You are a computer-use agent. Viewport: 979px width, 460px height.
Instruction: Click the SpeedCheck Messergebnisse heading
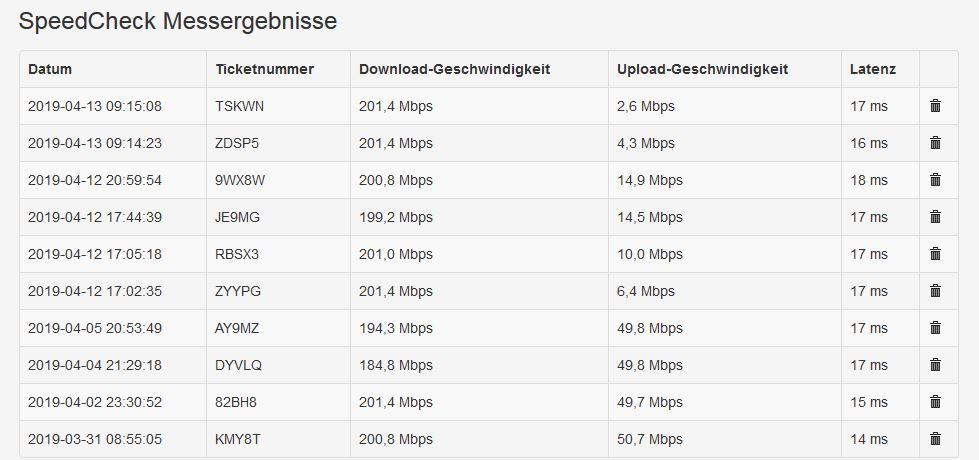178,21
